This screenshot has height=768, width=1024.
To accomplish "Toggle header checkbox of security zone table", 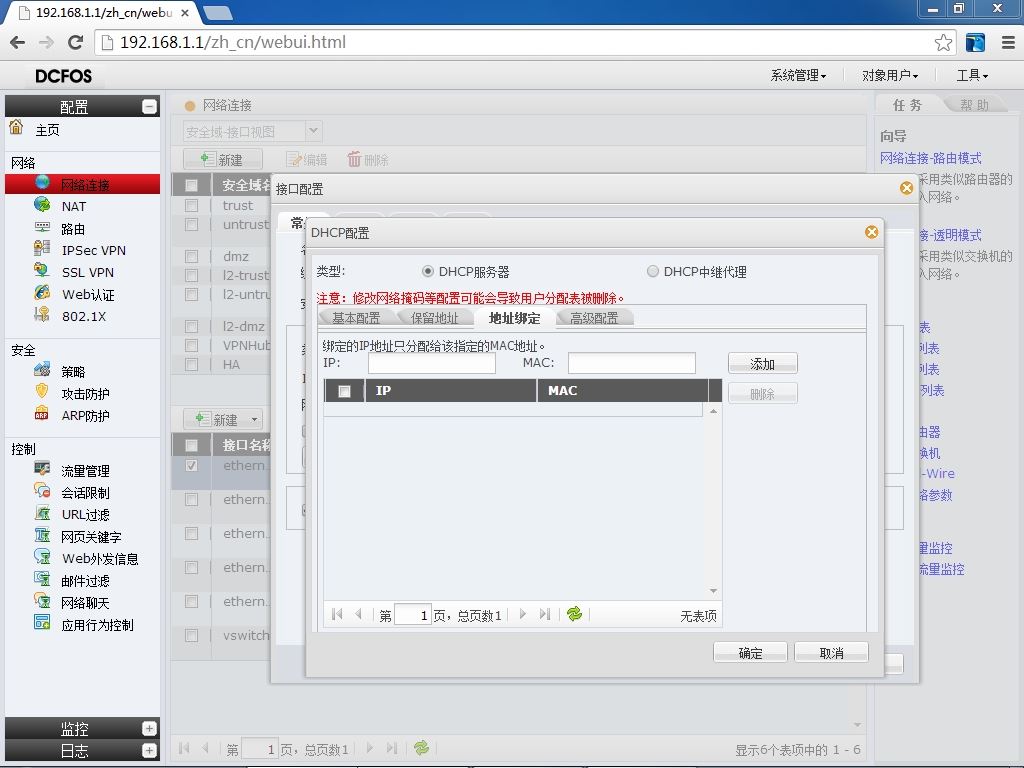I will 191,185.
